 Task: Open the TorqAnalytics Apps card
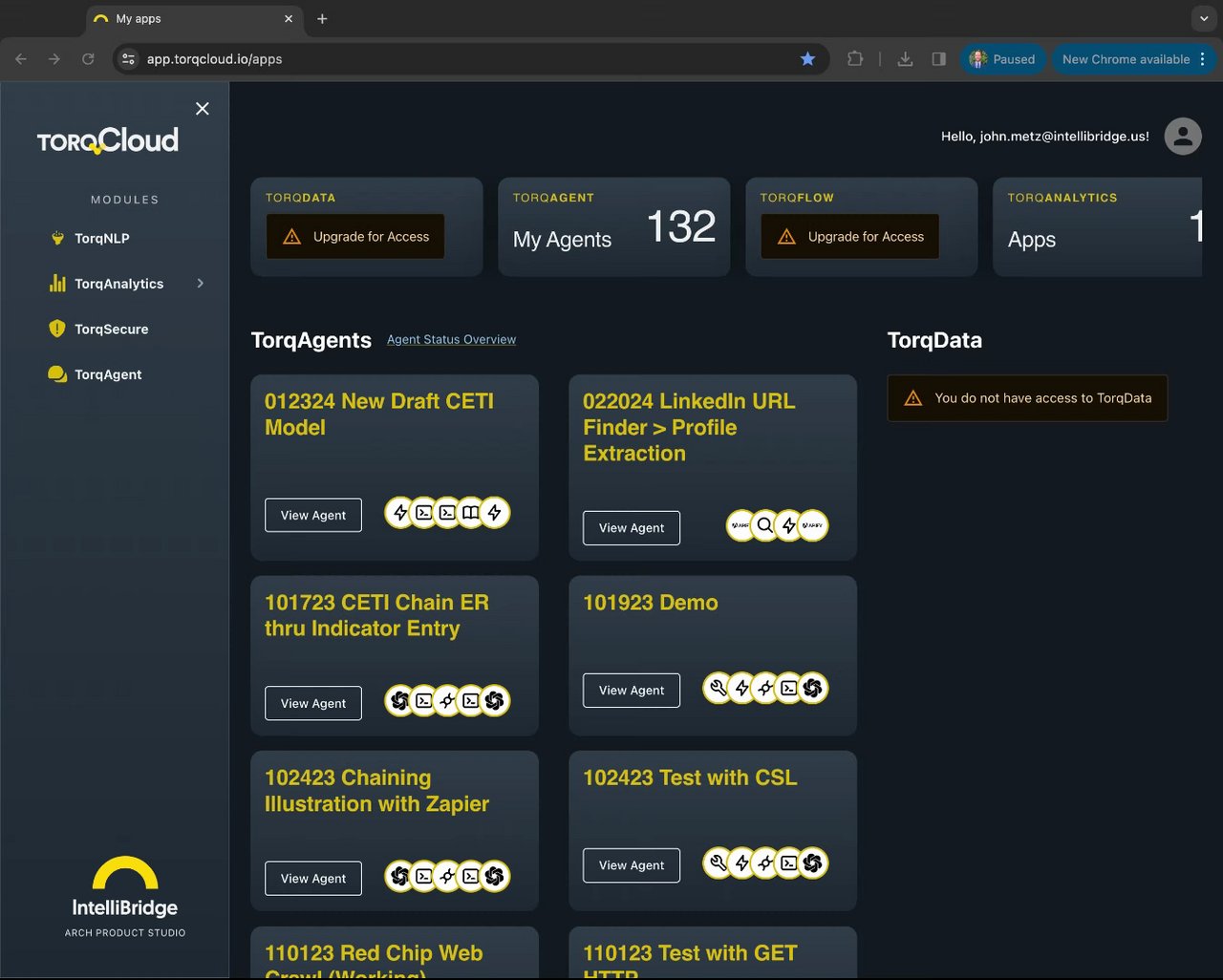1098,227
